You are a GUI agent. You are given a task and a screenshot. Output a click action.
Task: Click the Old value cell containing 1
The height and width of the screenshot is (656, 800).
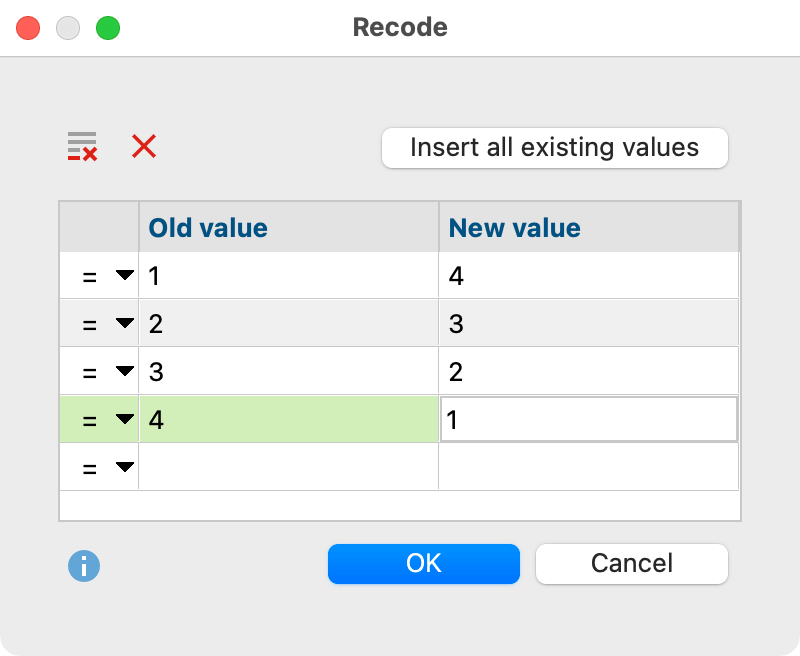point(288,276)
